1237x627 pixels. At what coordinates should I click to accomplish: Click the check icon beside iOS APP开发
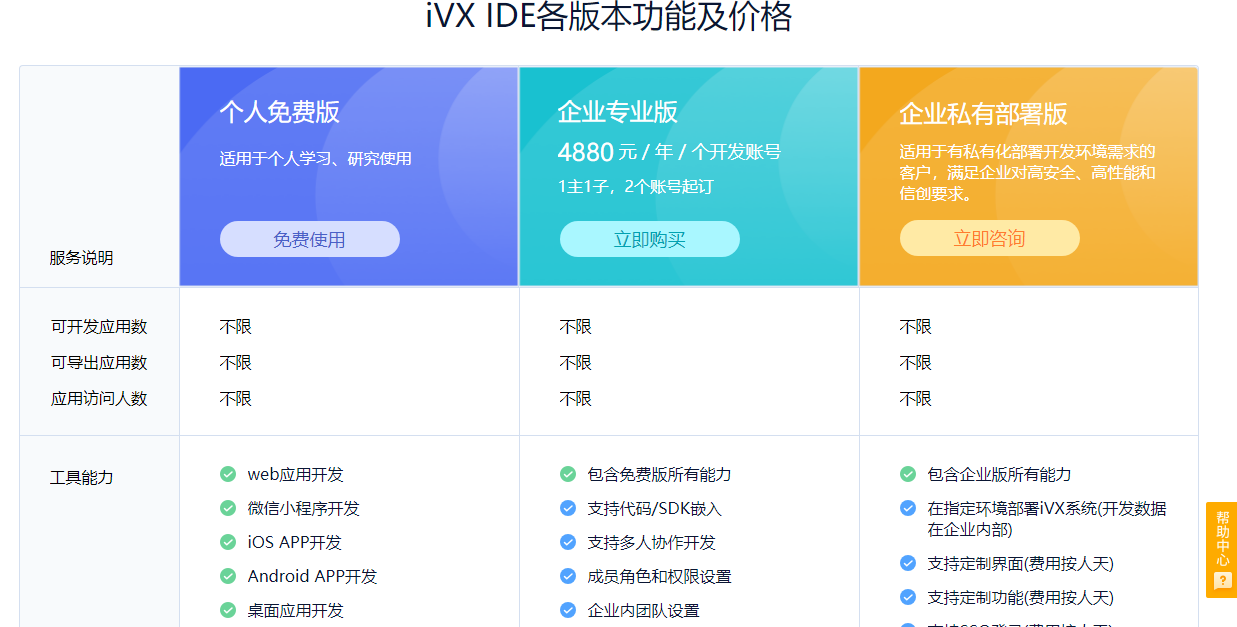(228, 542)
